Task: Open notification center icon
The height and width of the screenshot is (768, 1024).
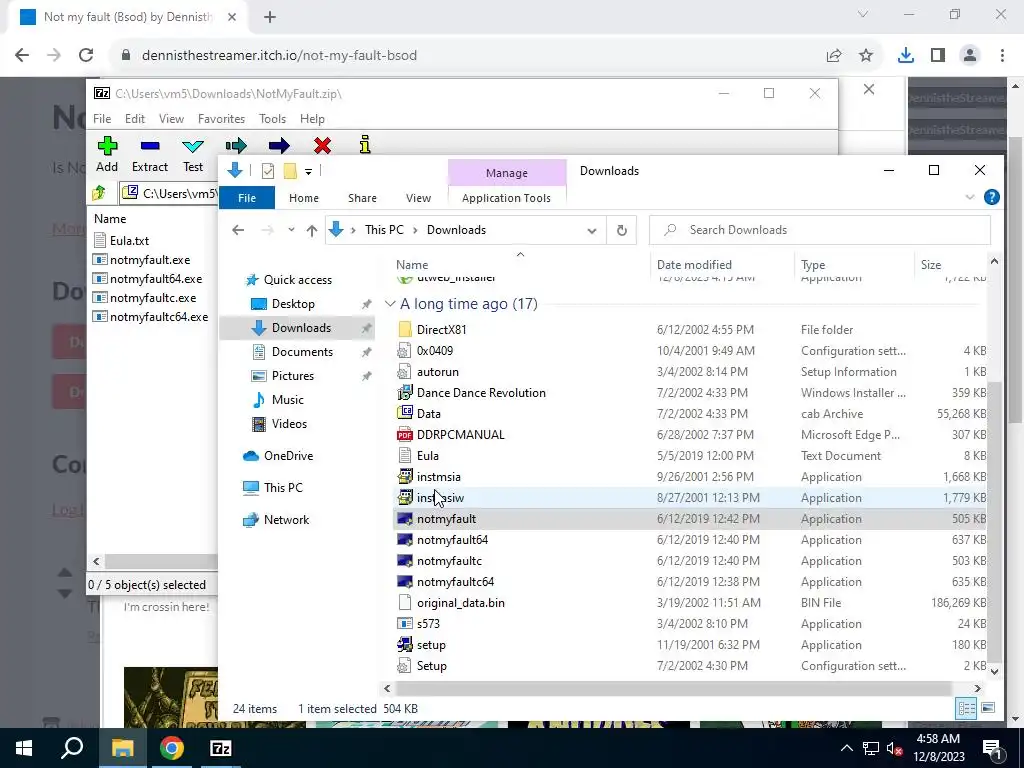Action: click(992, 748)
